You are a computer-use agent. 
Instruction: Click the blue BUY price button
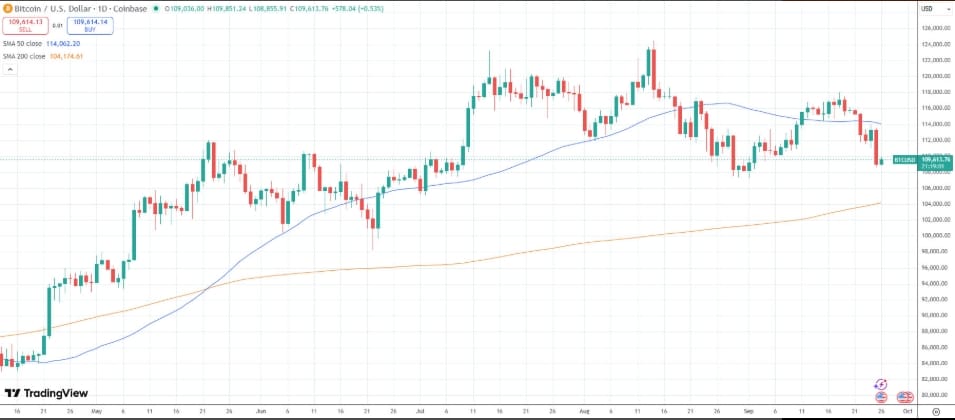tap(90, 26)
